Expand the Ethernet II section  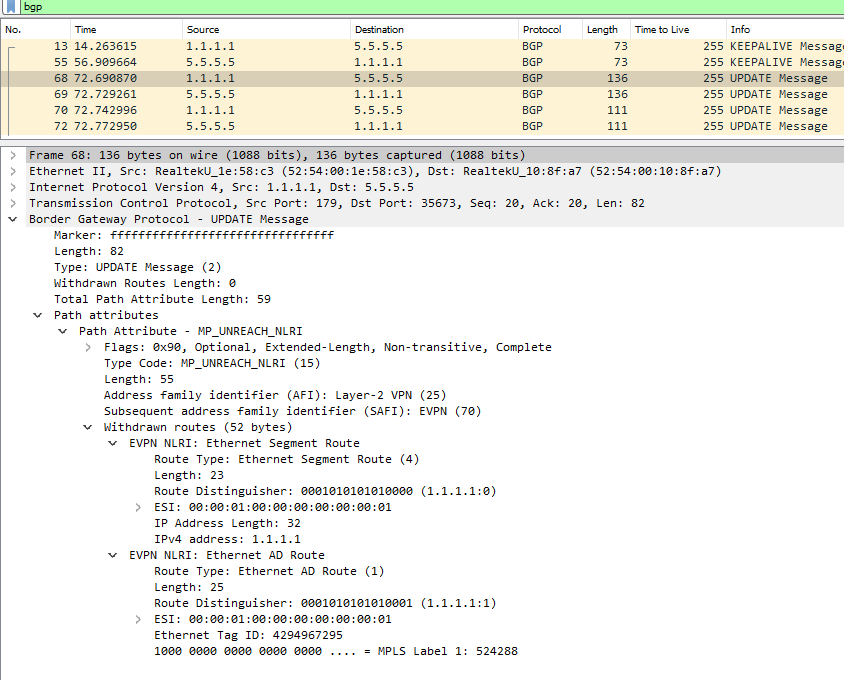point(12,171)
